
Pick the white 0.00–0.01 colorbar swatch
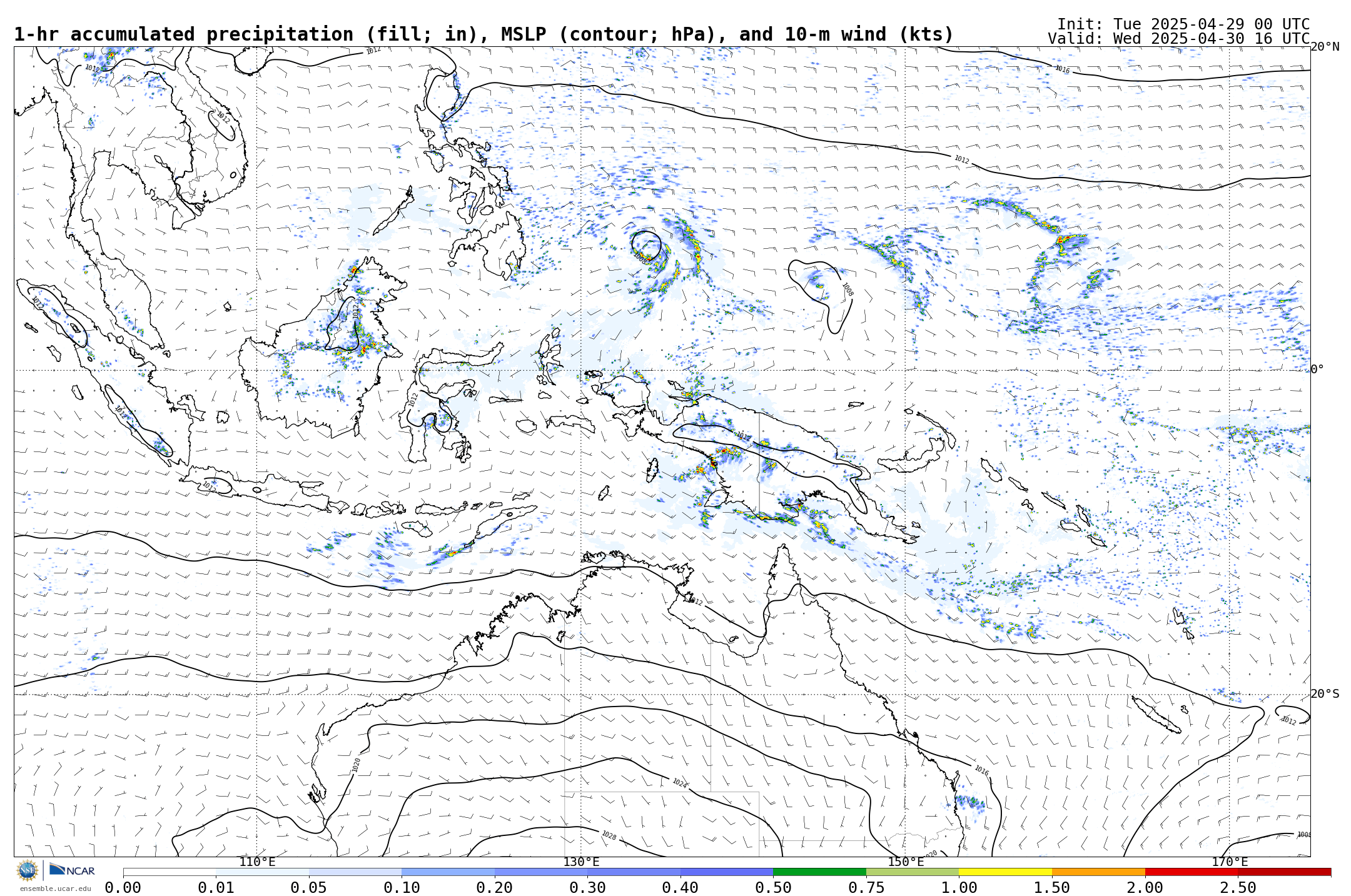coord(170,872)
